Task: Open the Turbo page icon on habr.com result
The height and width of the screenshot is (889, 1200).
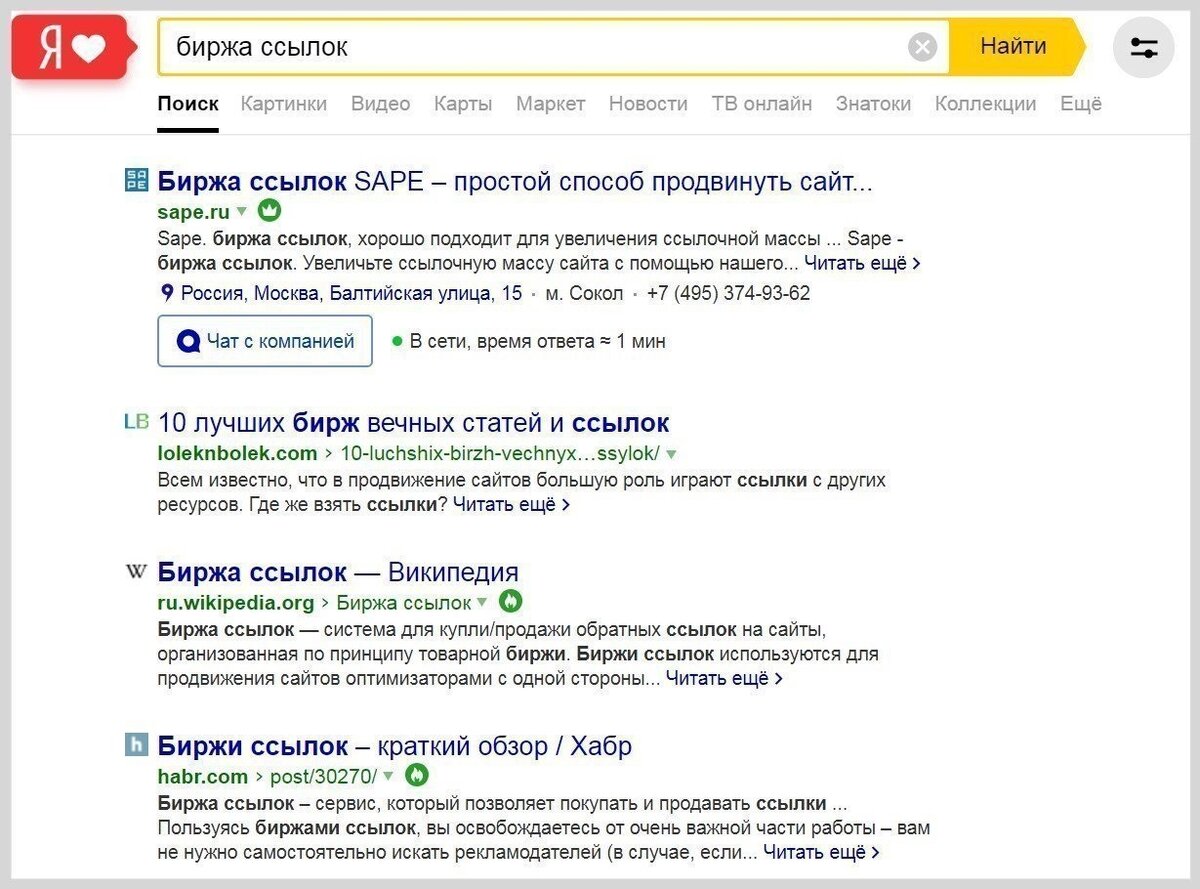Action: (x=417, y=774)
